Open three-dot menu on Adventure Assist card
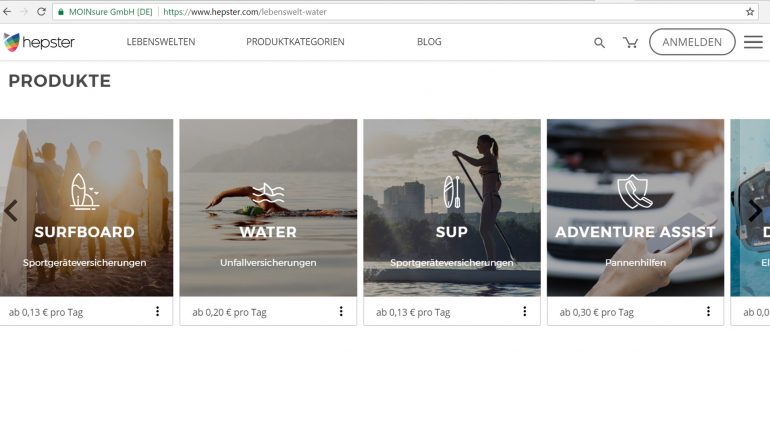This screenshot has width=770, height=433. tap(709, 311)
